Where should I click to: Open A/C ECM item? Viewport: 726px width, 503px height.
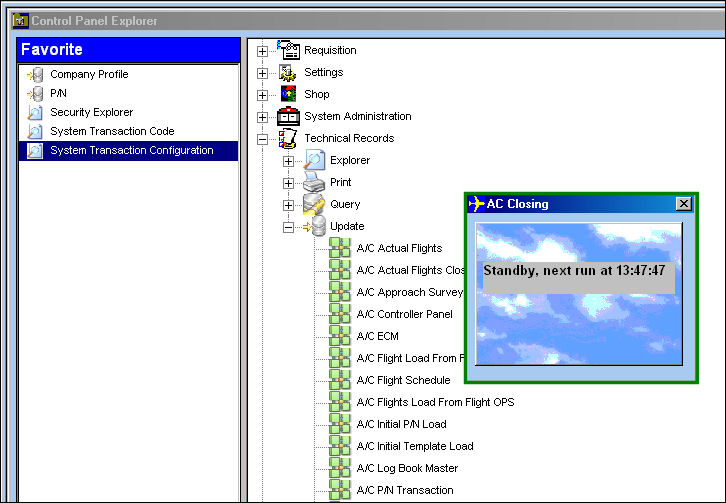tap(377, 336)
